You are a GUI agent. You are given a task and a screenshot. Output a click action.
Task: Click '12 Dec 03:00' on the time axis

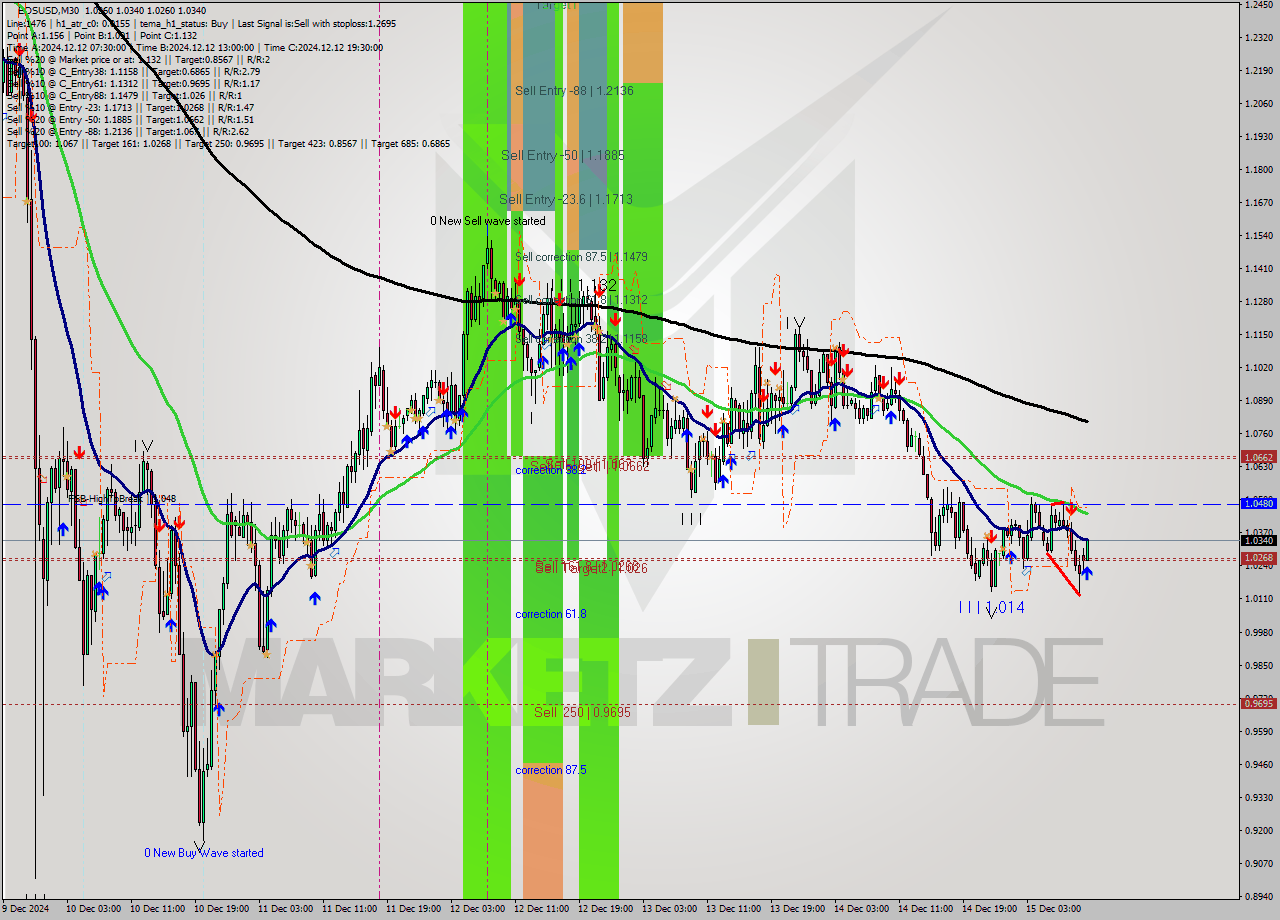[478, 909]
